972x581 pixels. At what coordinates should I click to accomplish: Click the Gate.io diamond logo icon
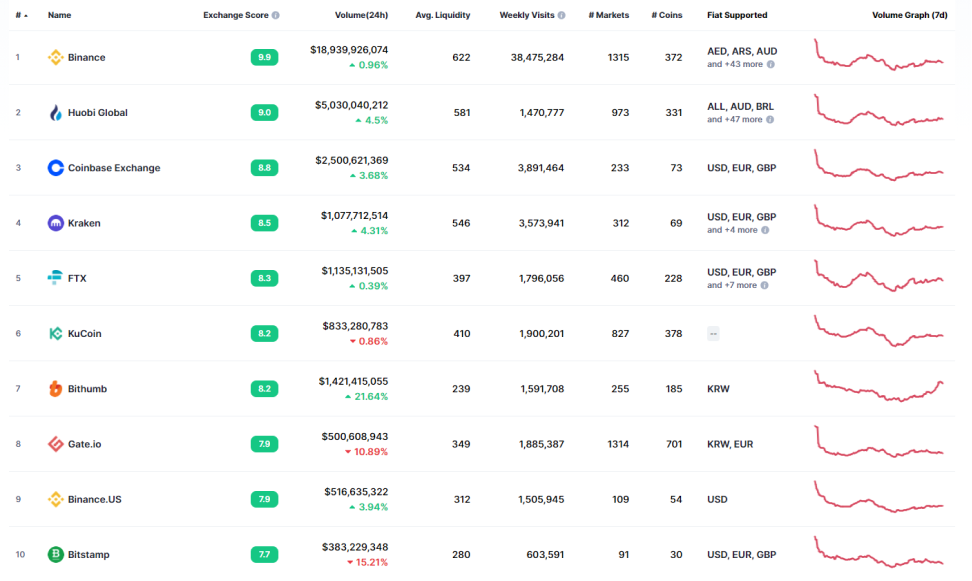55,444
